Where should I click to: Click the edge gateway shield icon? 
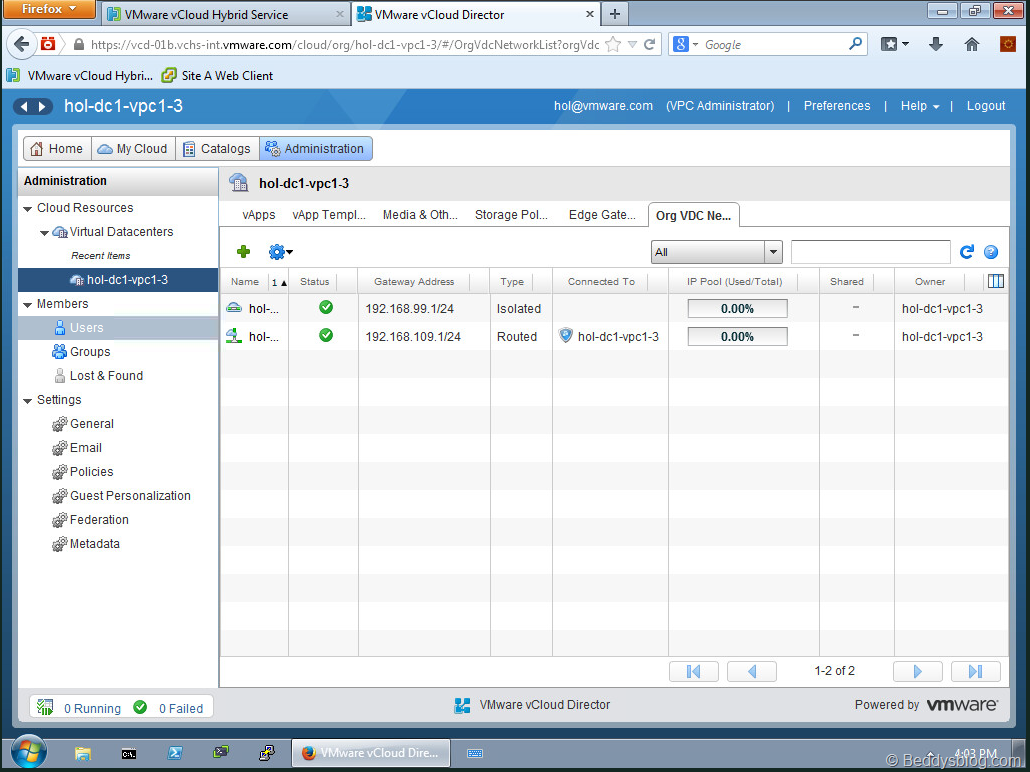tap(566, 335)
